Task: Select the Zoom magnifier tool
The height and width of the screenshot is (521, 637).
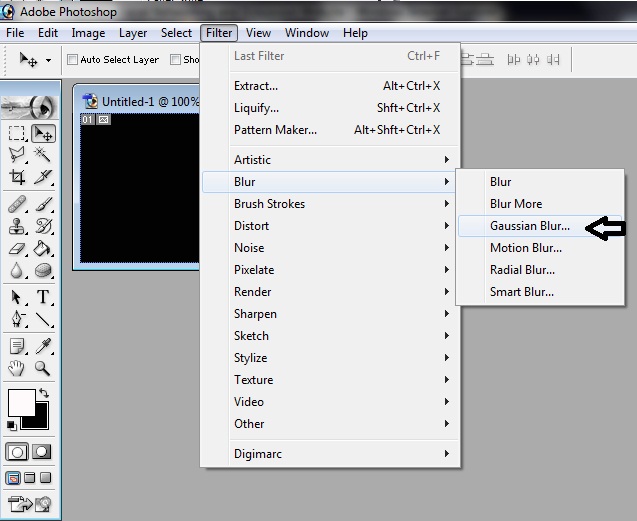Action: 43,369
